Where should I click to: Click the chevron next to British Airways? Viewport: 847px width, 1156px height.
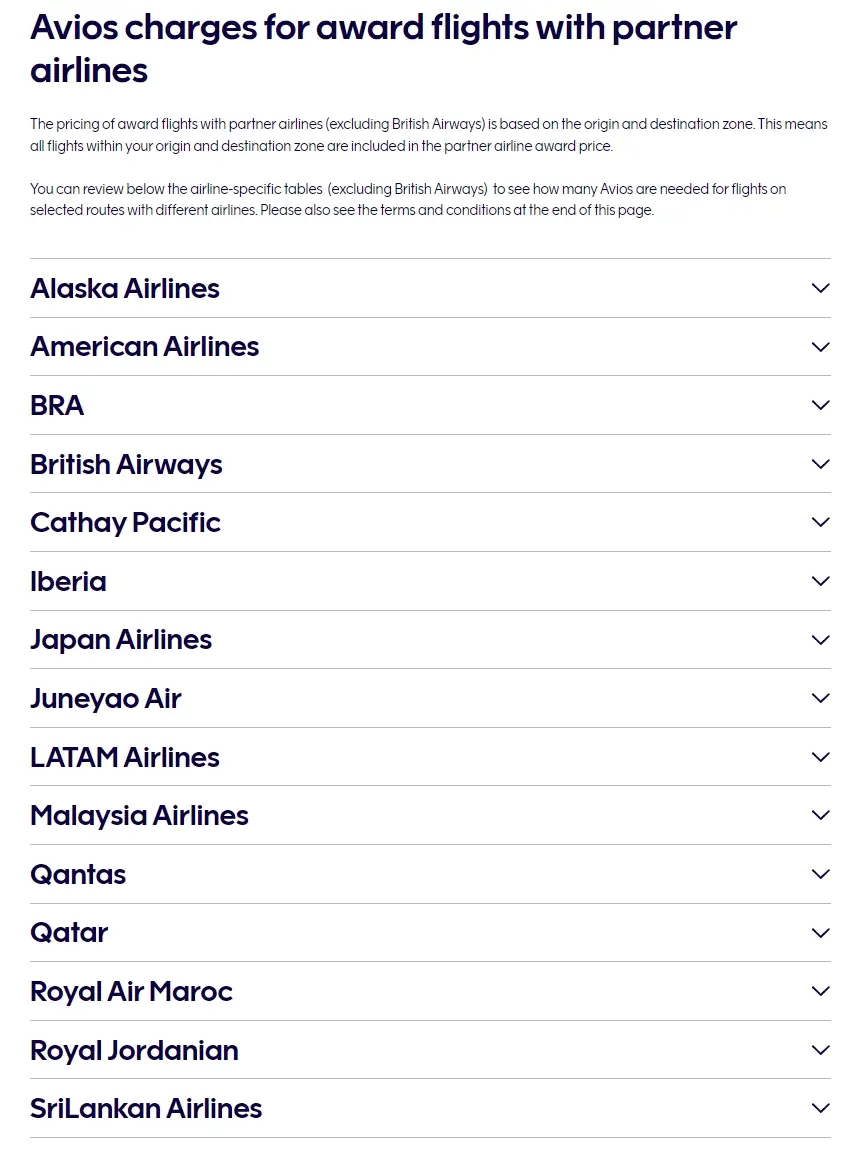(820, 464)
